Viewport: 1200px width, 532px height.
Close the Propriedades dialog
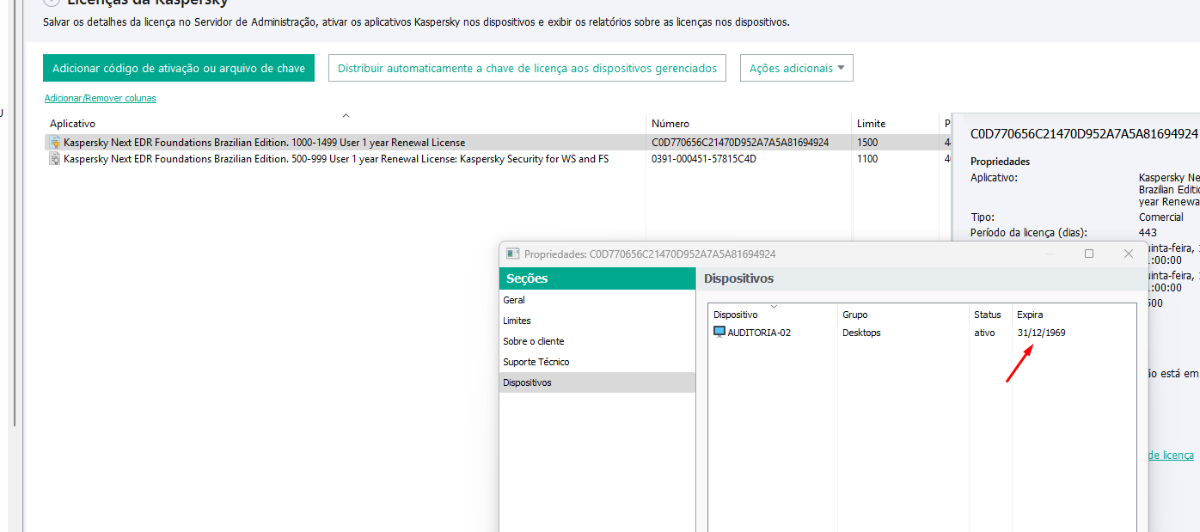tap(1129, 254)
